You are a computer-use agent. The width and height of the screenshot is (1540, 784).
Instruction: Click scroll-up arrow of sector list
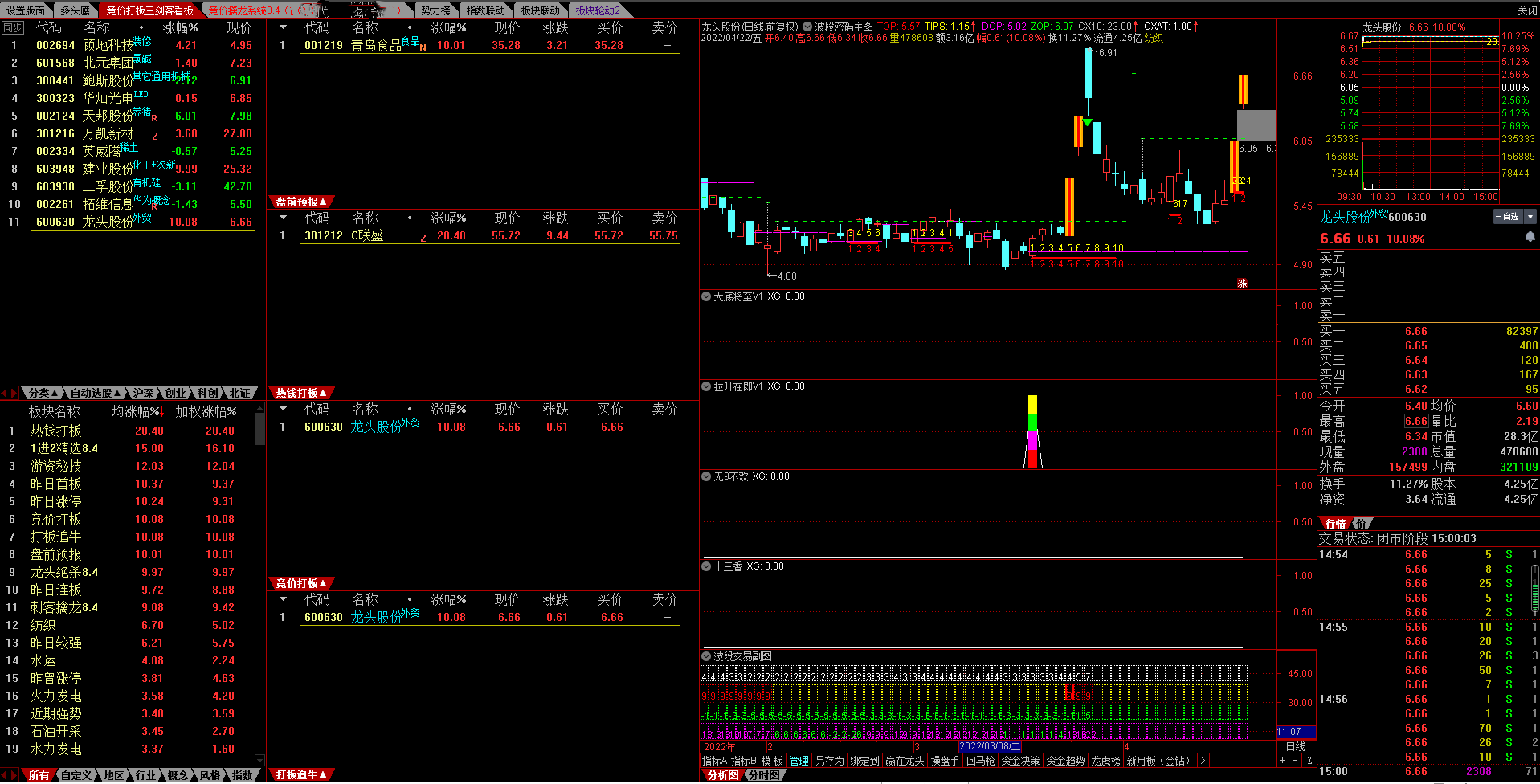259,409
